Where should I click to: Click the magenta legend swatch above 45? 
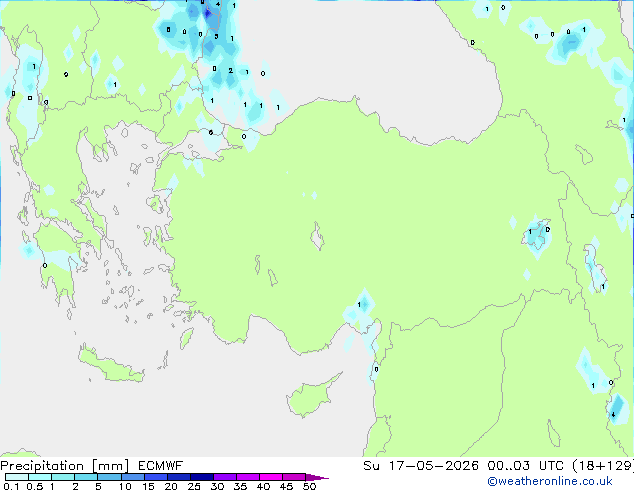(294, 477)
